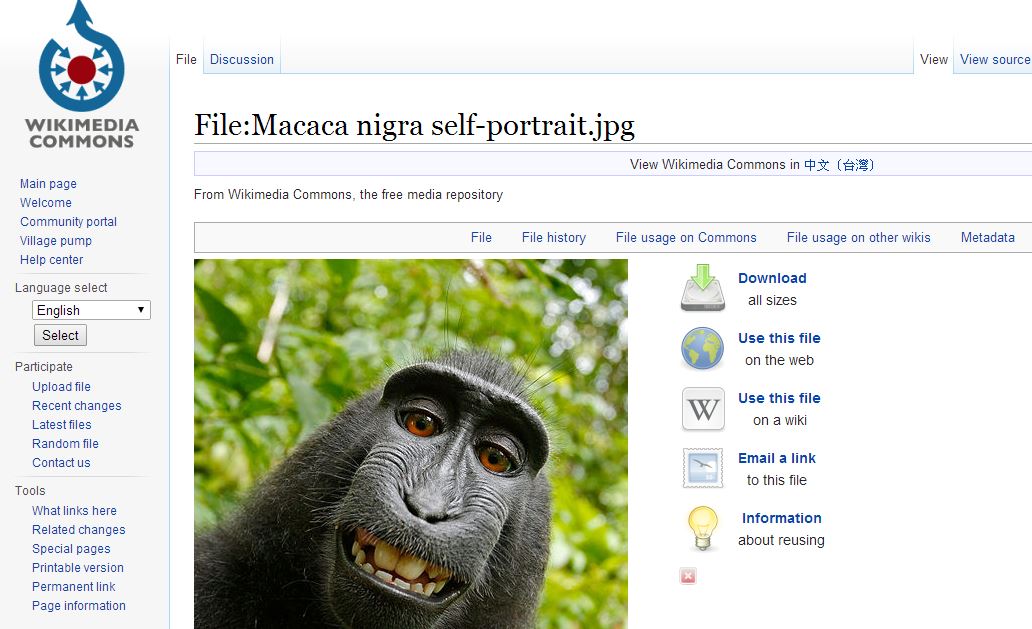Open Upload file in sidebar
Viewport: 1032px width, 629px height.
(x=61, y=387)
